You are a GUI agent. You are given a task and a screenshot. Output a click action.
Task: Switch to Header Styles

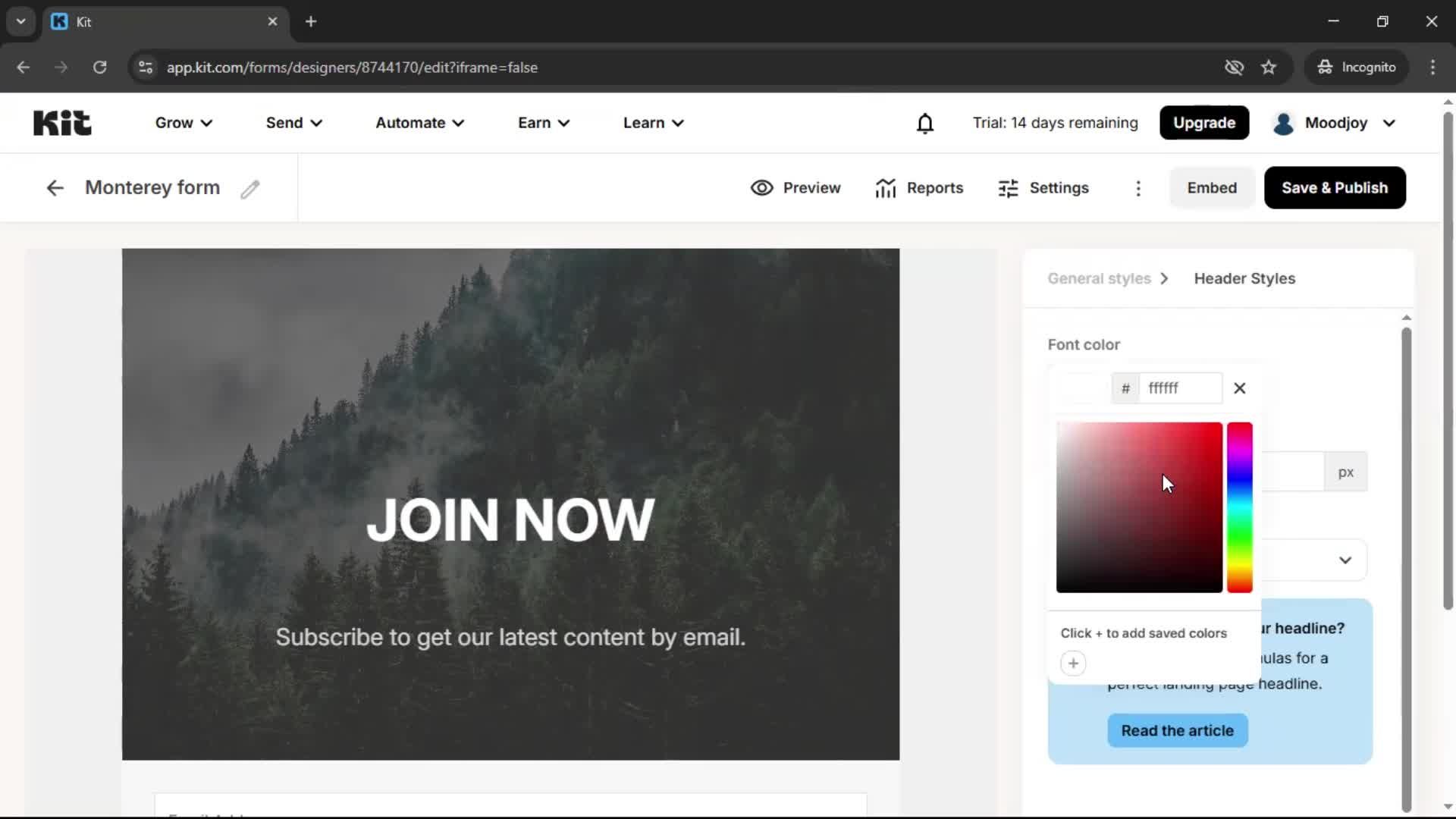pos(1244,278)
